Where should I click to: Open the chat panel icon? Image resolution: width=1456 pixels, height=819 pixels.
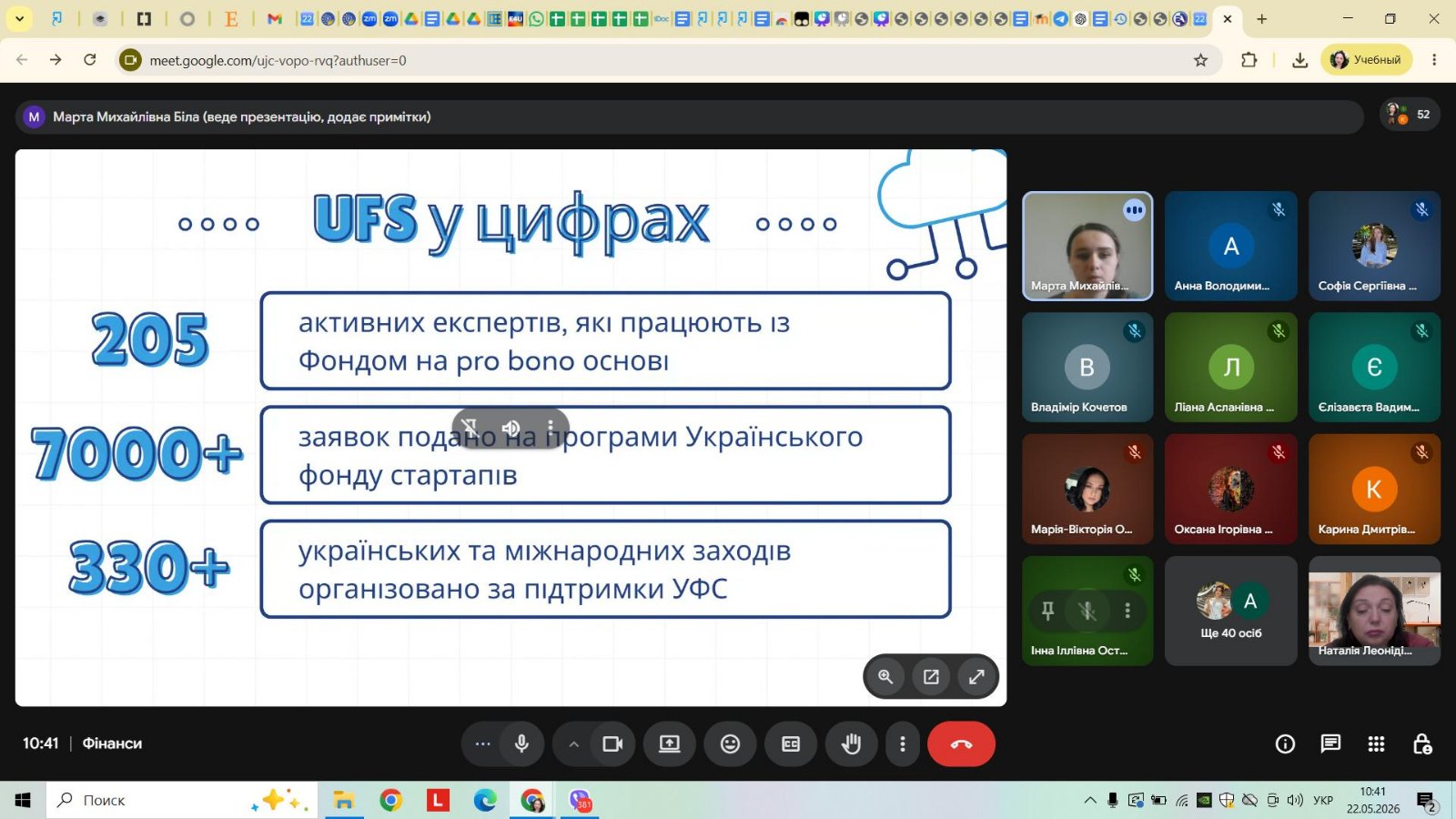pos(1330,743)
